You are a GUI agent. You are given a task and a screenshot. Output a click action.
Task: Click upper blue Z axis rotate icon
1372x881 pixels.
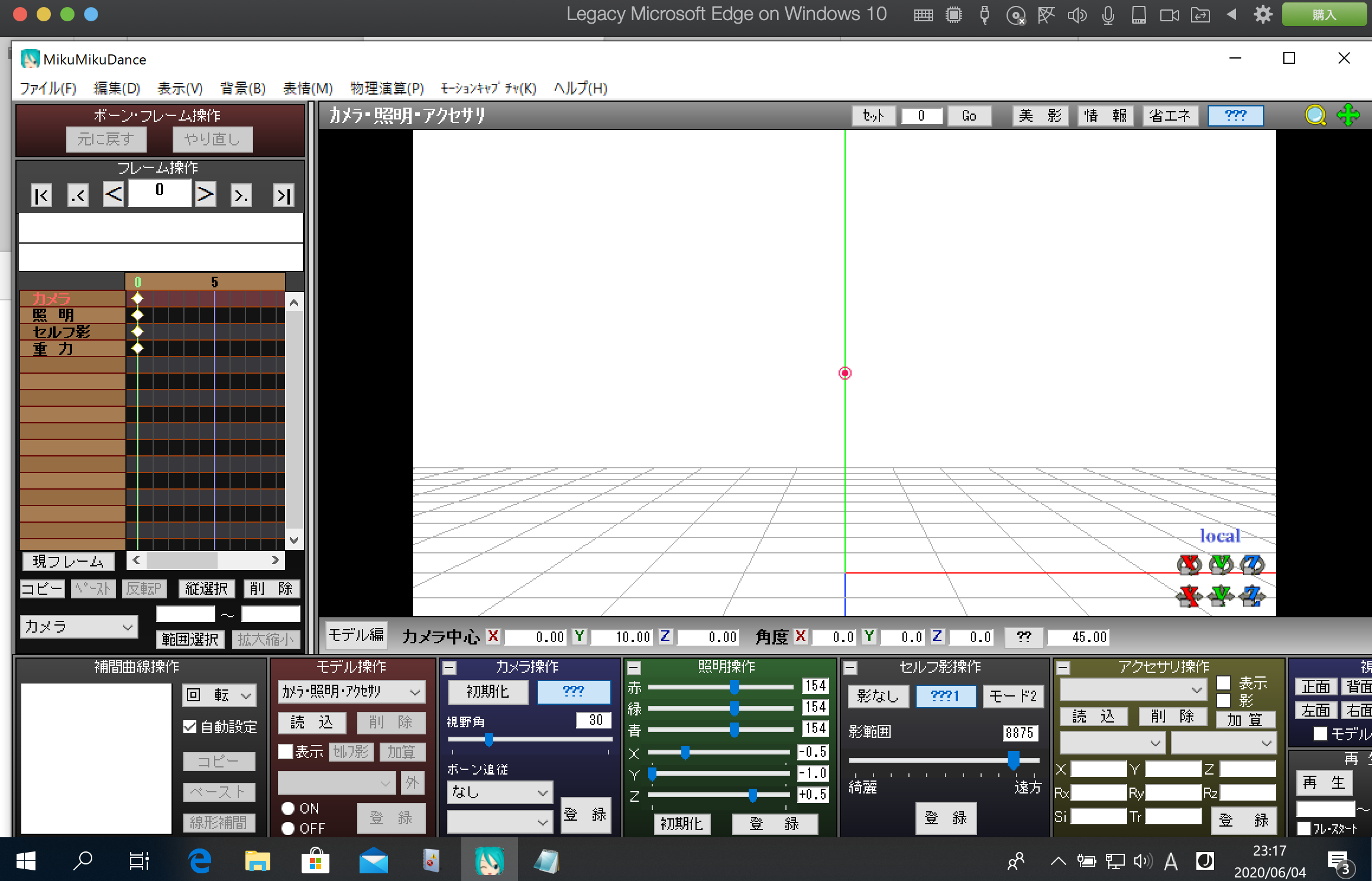pyautogui.click(x=1252, y=564)
